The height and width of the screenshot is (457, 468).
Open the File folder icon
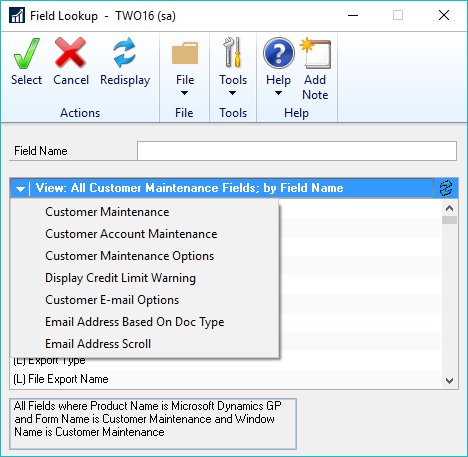pos(185,53)
